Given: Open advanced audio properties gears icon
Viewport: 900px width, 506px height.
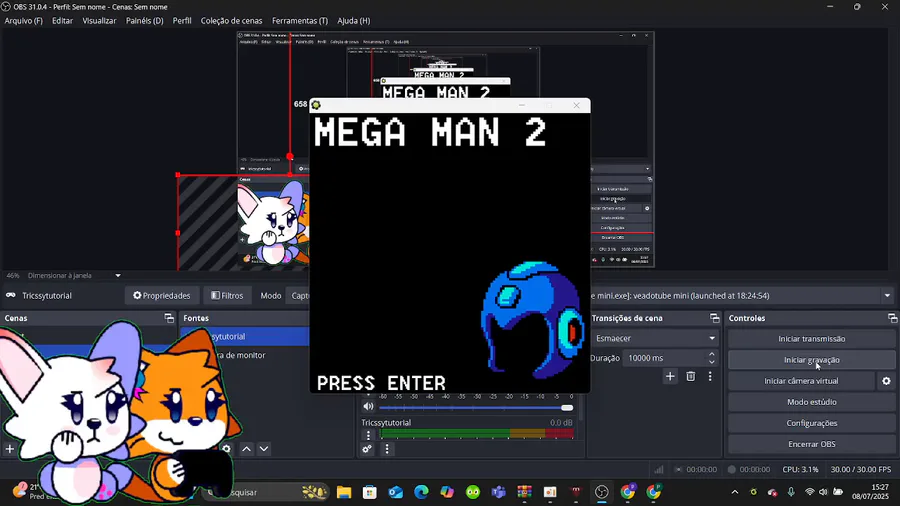Looking at the screenshot, I should [367, 449].
